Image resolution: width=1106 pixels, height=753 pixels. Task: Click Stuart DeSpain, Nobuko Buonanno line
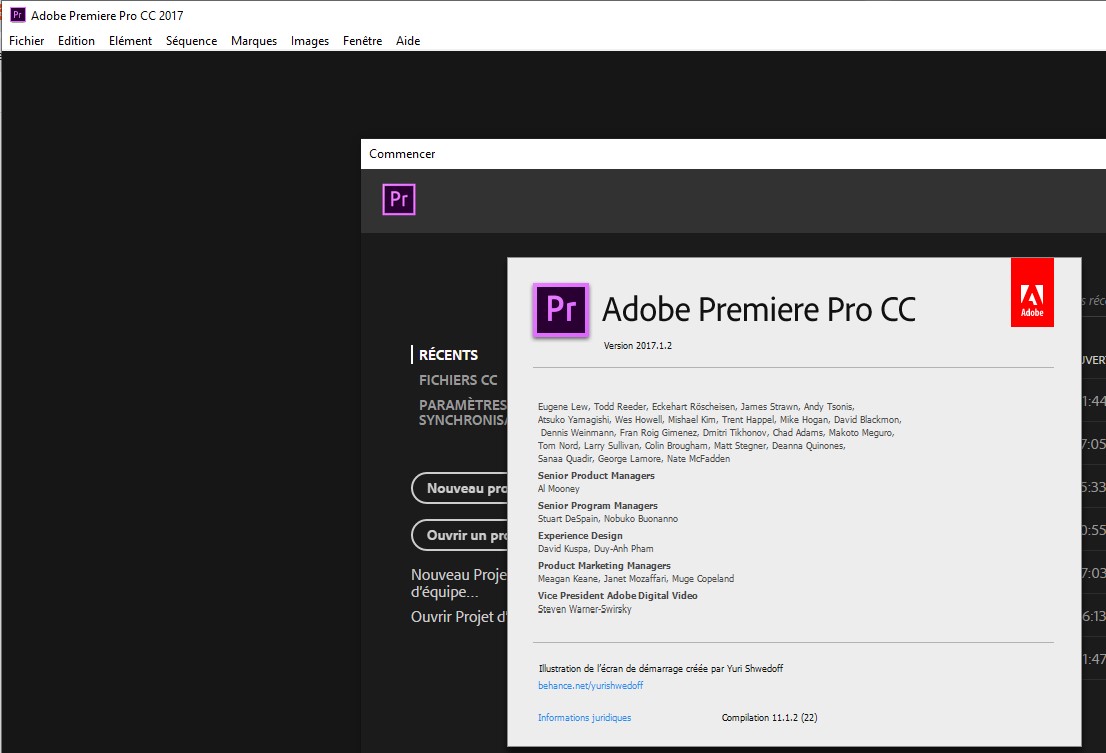pos(607,519)
